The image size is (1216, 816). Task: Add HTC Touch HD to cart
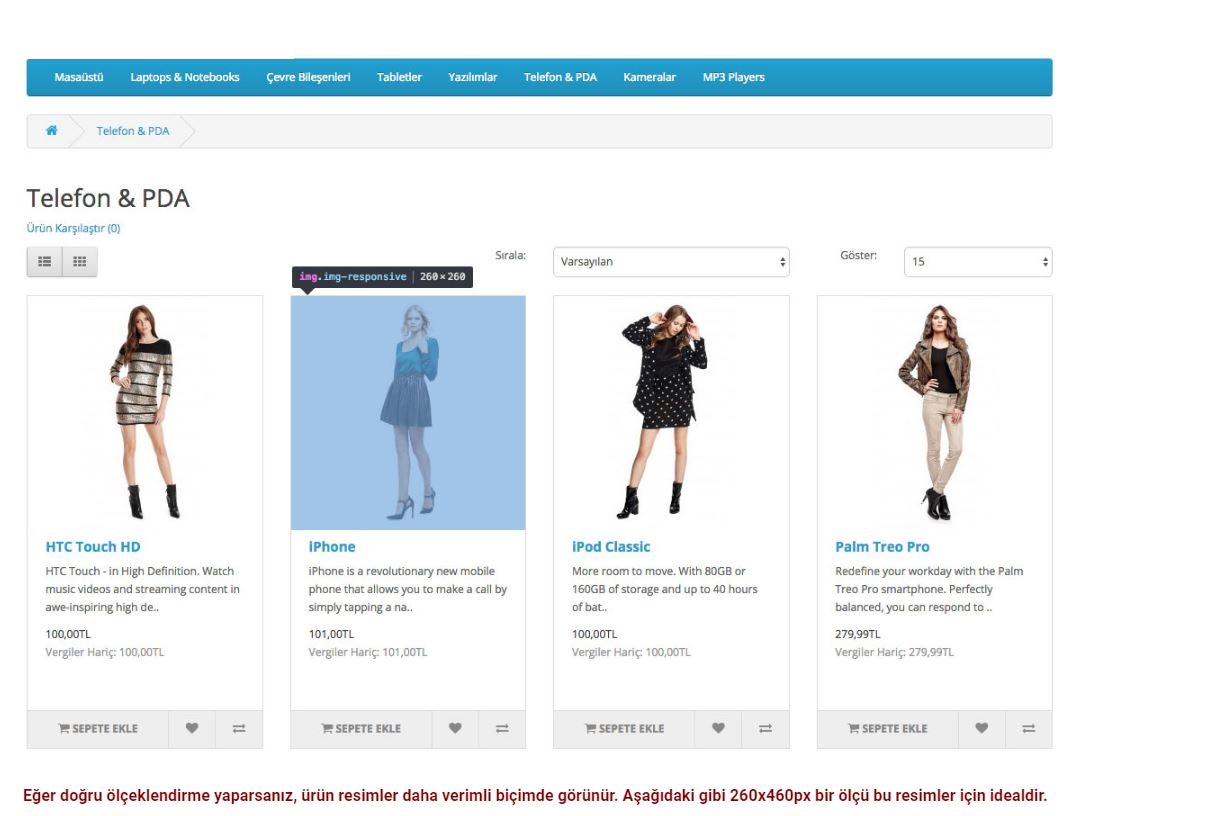pos(98,729)
